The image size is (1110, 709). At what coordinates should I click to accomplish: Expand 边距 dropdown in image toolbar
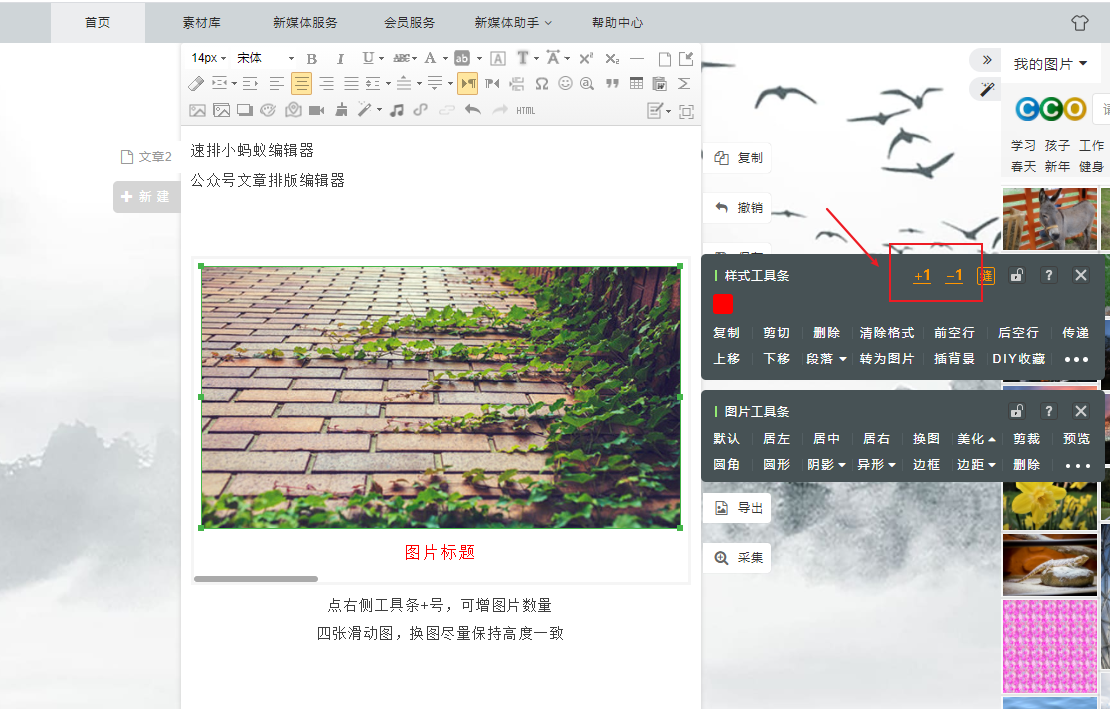(976, 465)
